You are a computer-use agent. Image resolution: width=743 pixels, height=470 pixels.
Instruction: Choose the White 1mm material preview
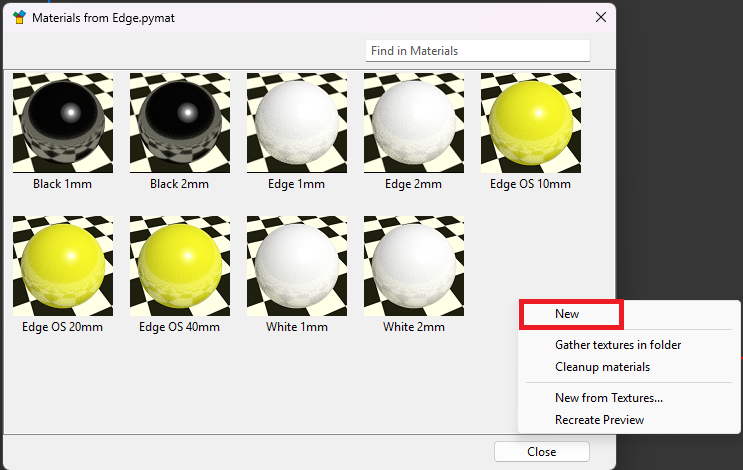[297, 266]
